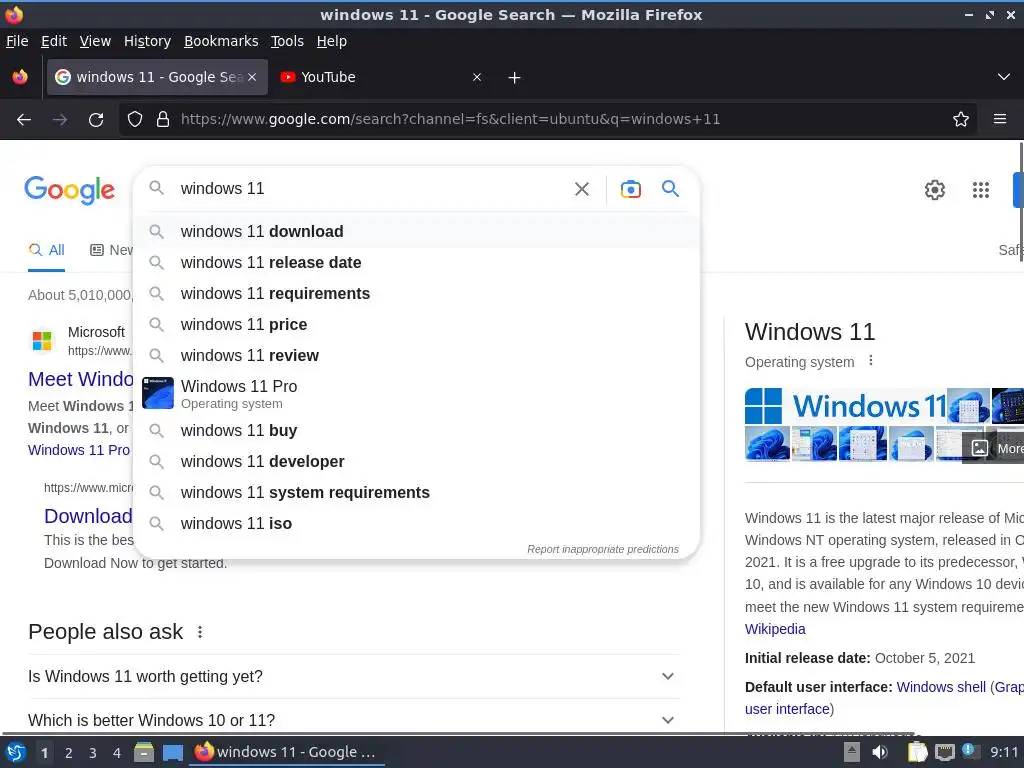This screenshot has width=1024, height=768.
Task: Open the History menu
Action: [148, 41]
